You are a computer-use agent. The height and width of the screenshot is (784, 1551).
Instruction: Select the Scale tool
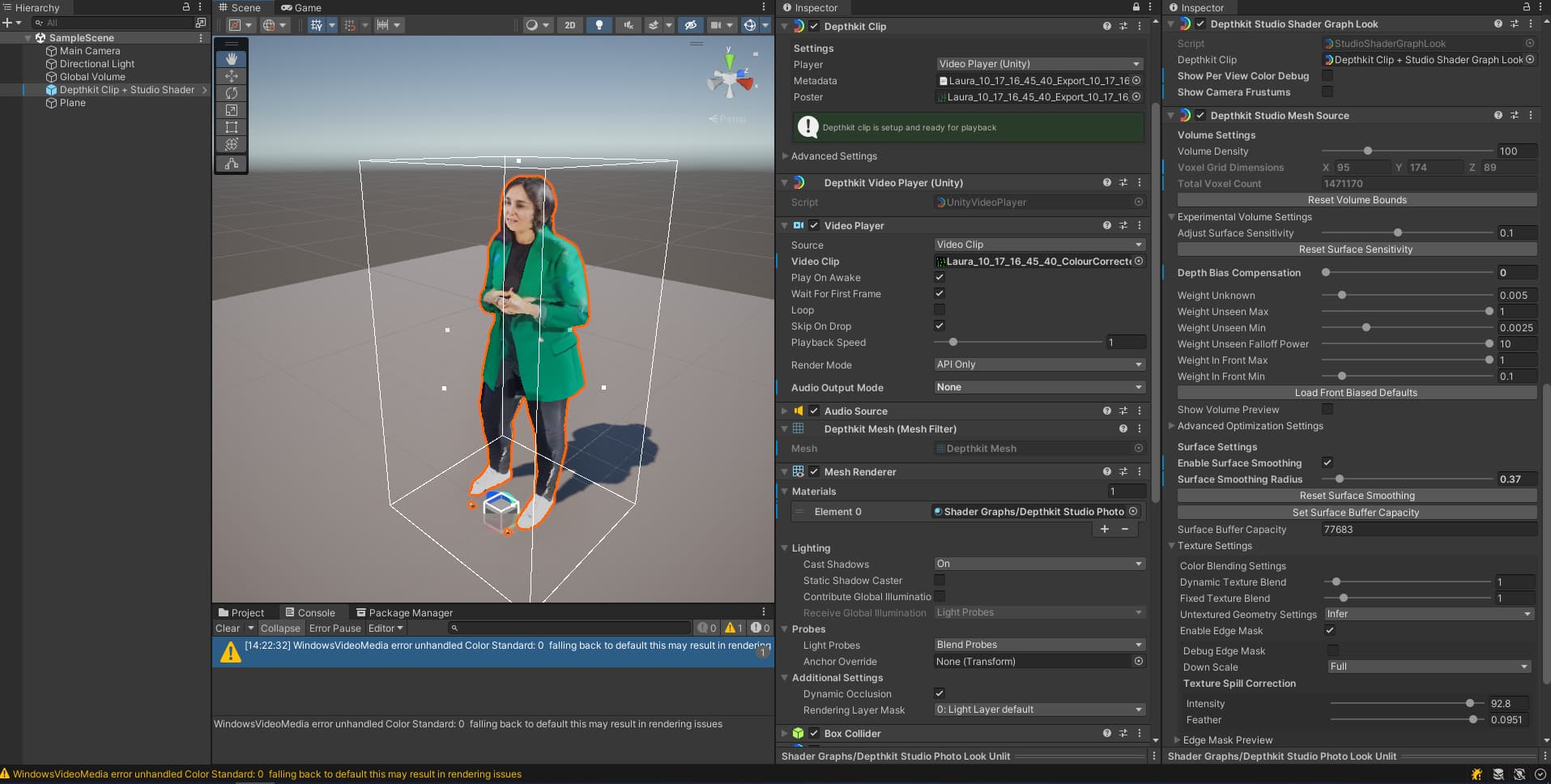click(232, 110)
